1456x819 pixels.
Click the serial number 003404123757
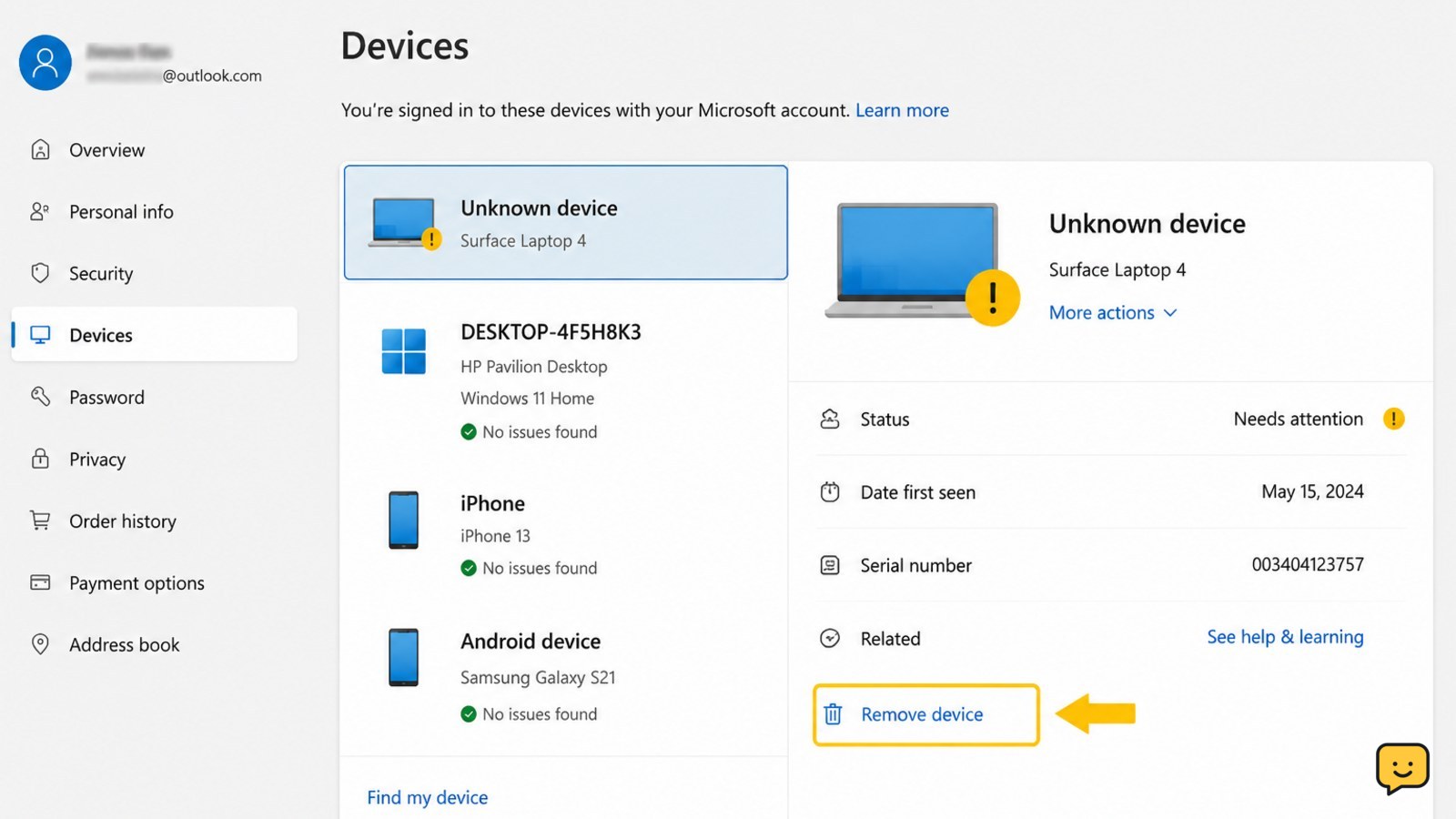coord(1308,564)
